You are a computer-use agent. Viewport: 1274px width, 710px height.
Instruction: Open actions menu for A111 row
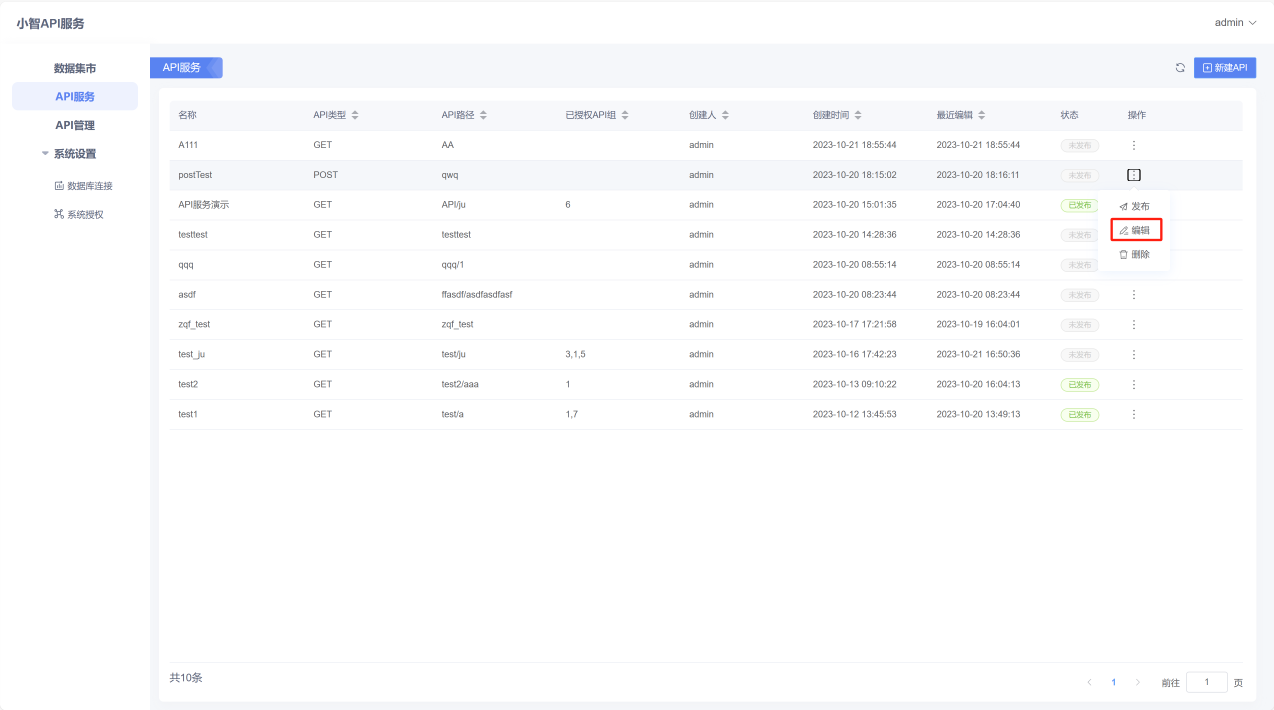1133,145
